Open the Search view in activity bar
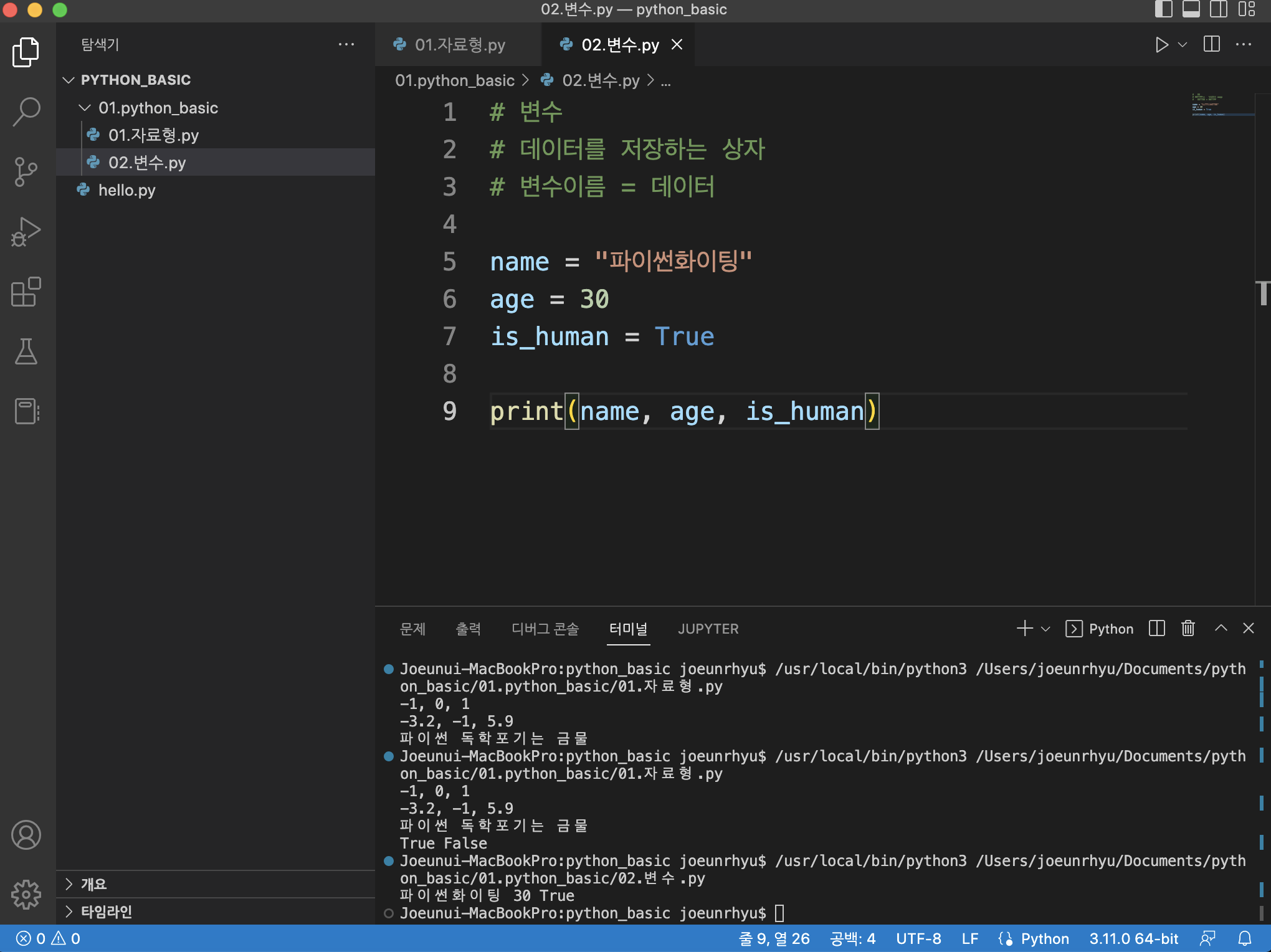 [26, 112]
